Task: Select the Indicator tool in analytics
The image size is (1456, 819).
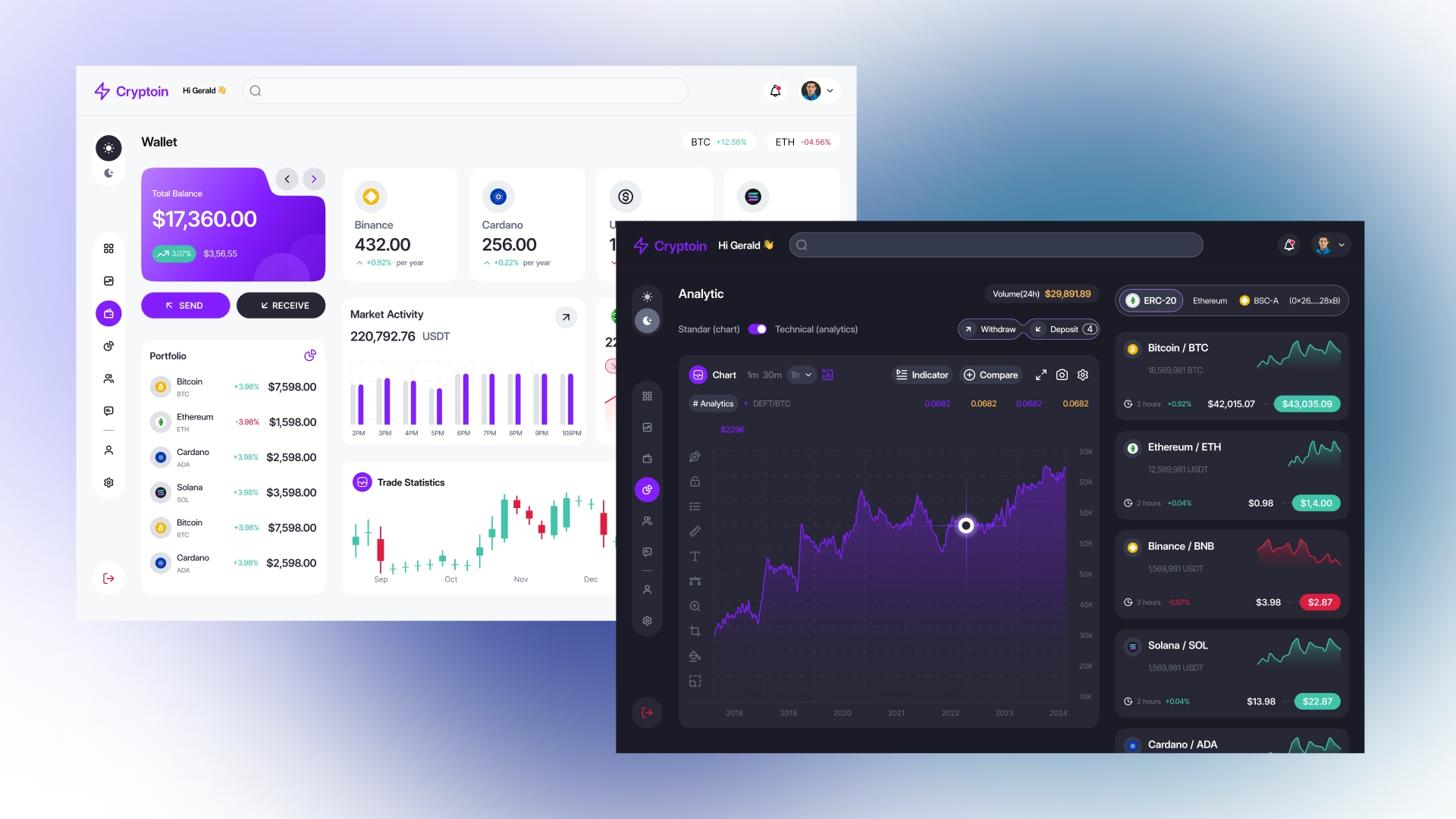Action: [x=921, y=374]
